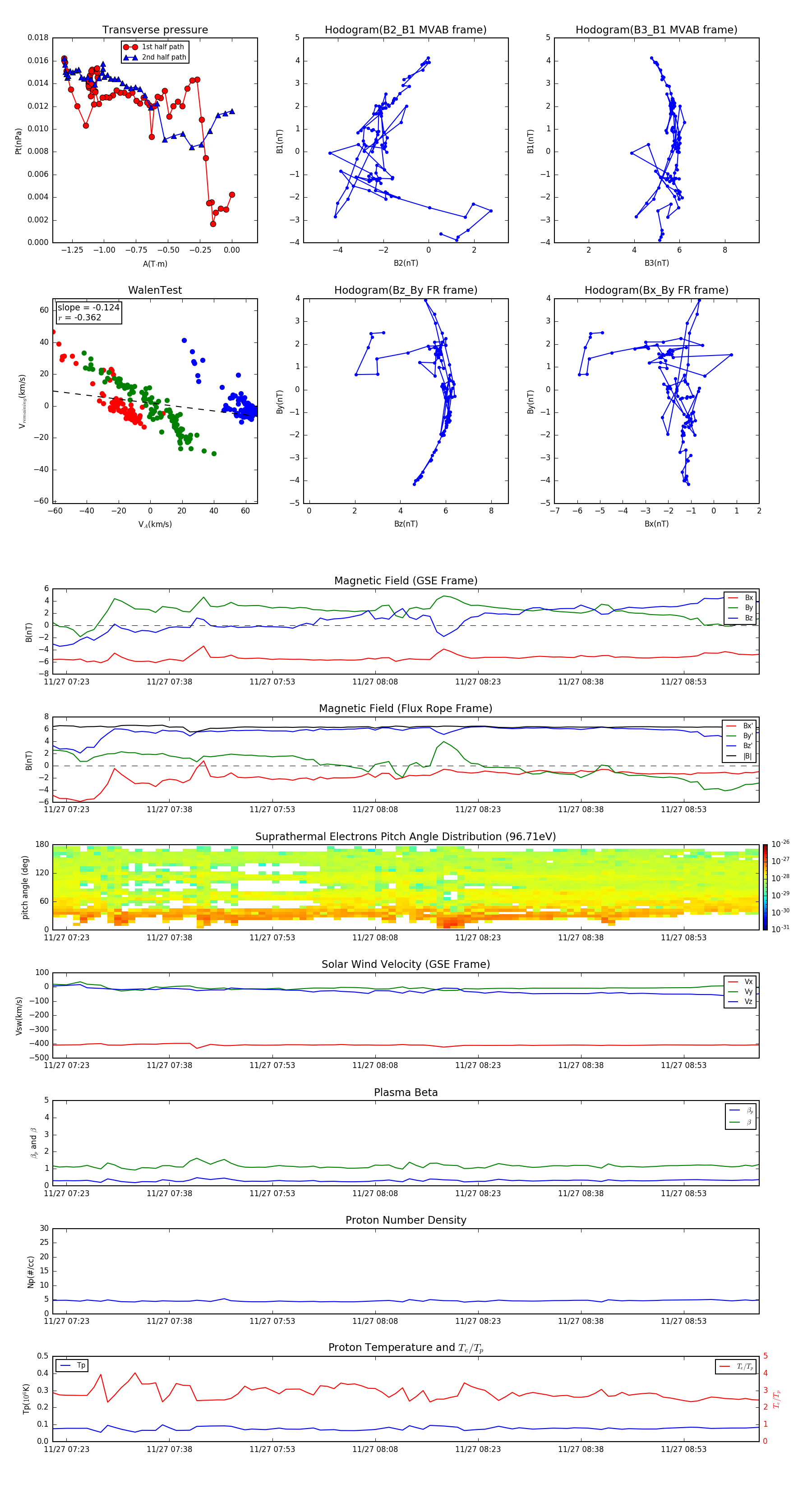Screen dimensions: 812x1489
Task: Click the 'B2(nT)' x-axis label
Action: pos(406,263)
